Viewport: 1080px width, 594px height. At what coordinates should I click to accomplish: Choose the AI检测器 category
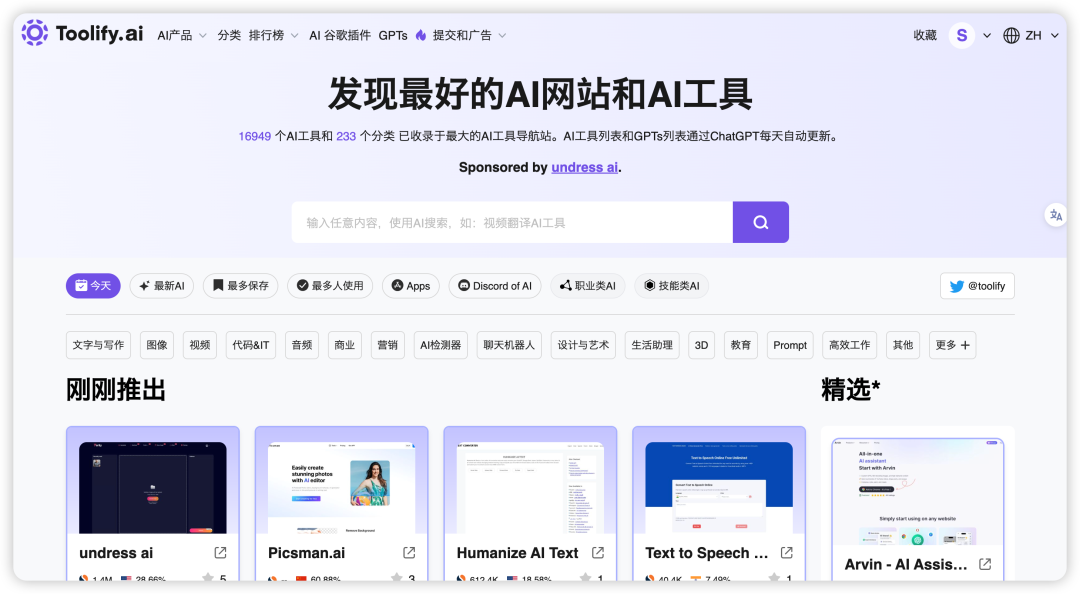[441, 345]
